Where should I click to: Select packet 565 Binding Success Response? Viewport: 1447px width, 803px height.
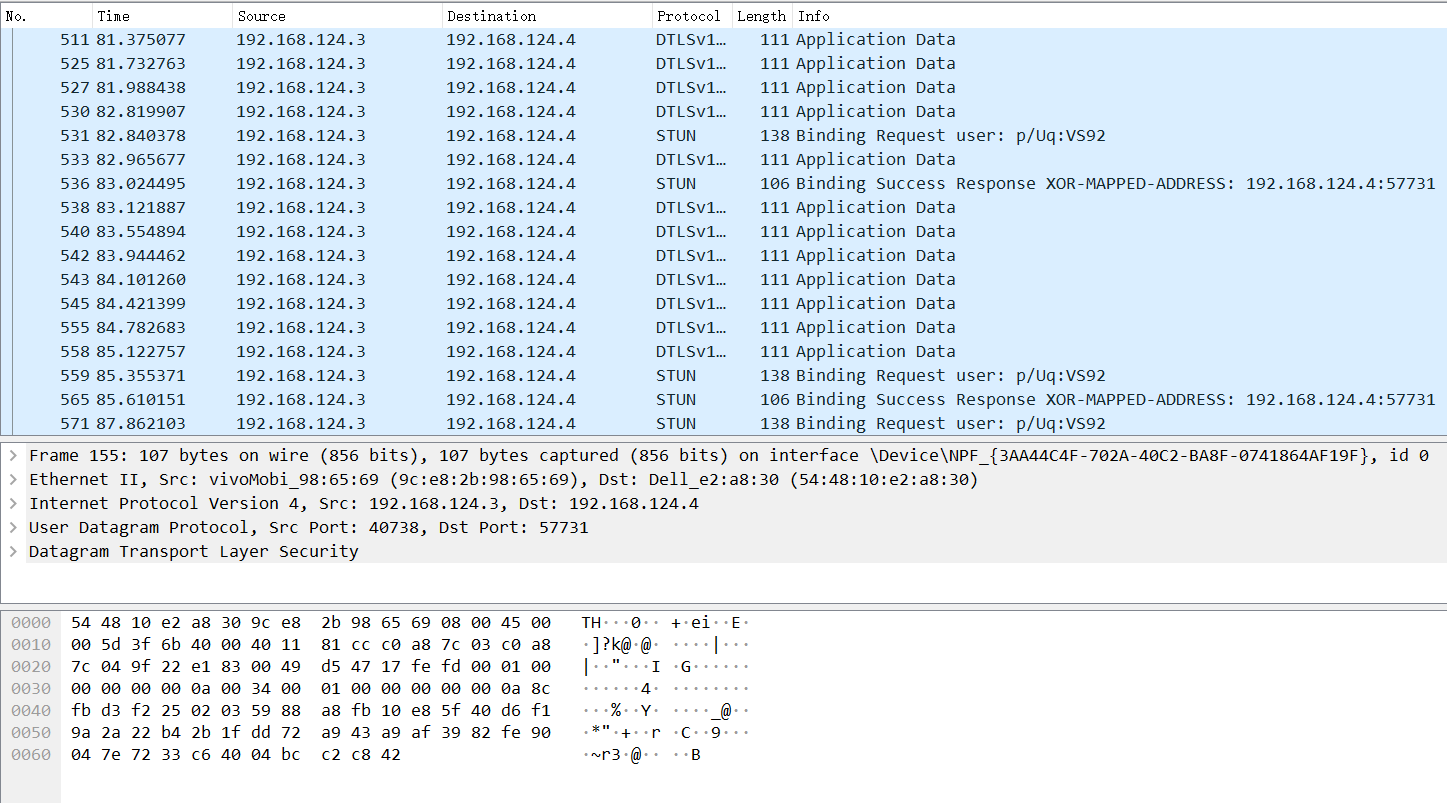pyautogui.click(x=500, y=400)
